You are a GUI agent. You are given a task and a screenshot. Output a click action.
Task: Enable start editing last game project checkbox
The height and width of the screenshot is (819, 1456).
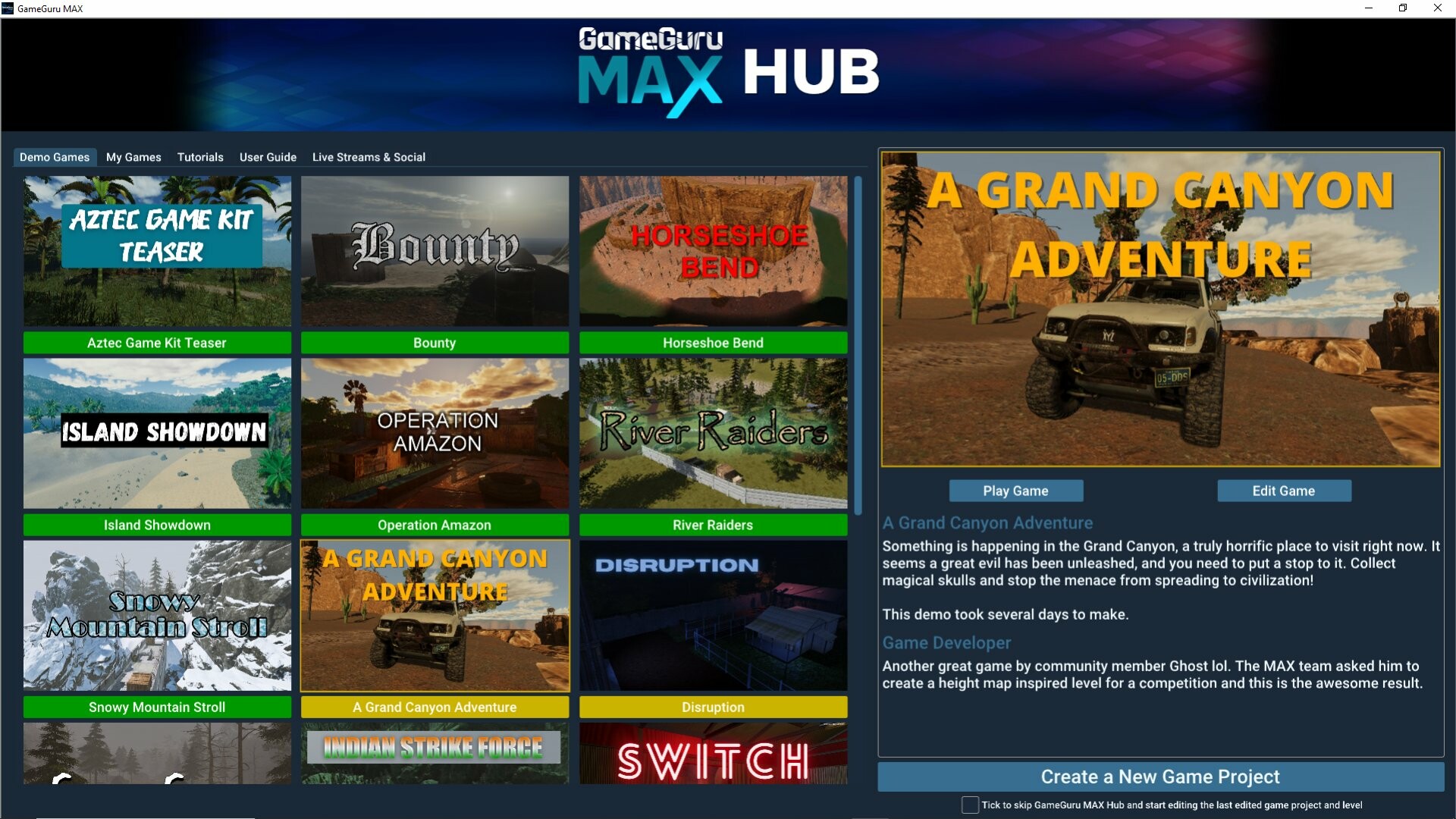969,805
